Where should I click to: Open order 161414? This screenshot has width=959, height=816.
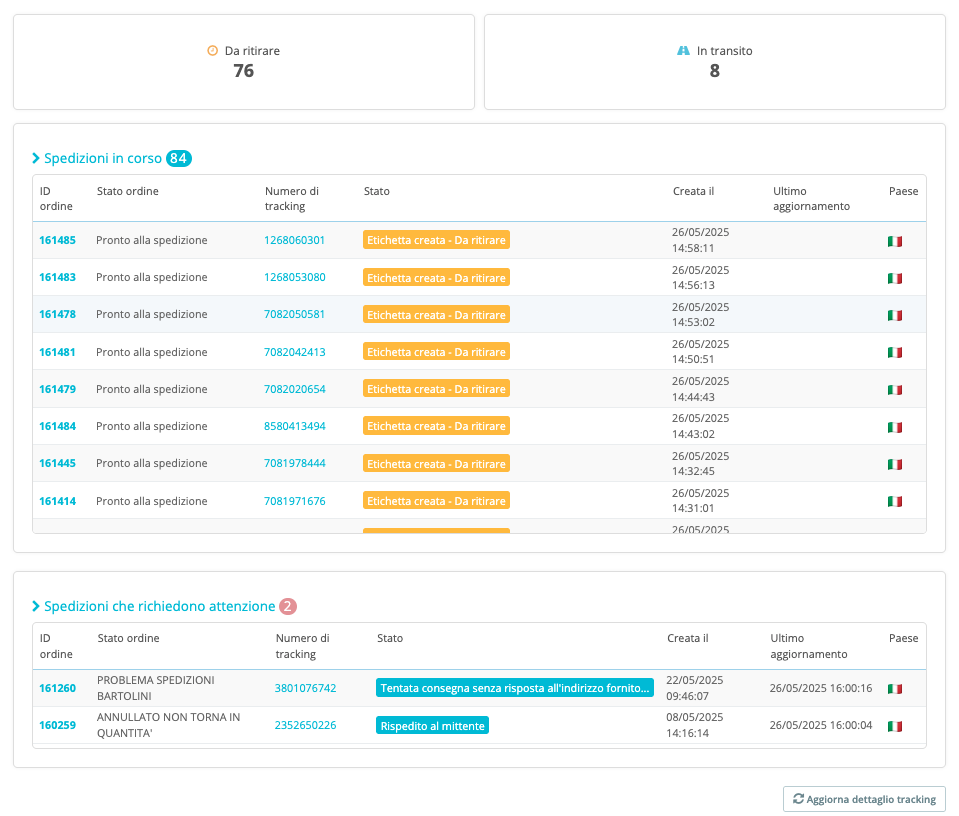click(x=57, y=501)
